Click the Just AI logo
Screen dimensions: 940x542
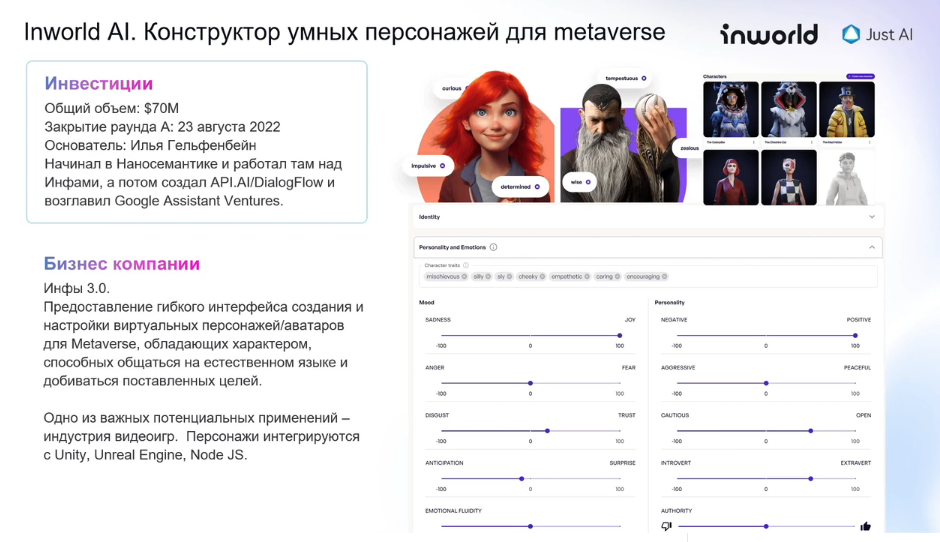(x=877, y=35)
